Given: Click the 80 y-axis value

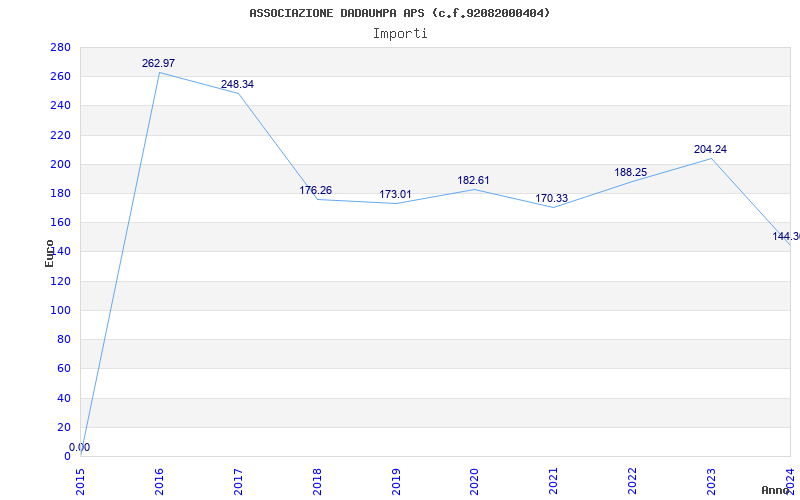Looking at the screenshot, I should [64, 339].
